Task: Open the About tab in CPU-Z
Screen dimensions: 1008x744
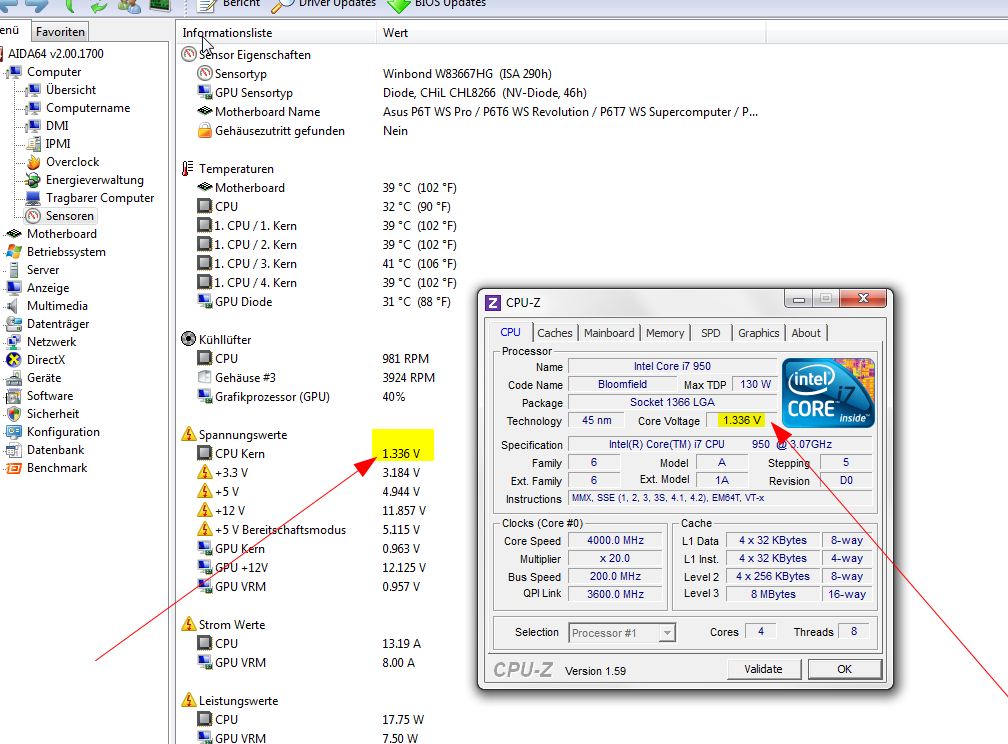Action: coord(806,333)
